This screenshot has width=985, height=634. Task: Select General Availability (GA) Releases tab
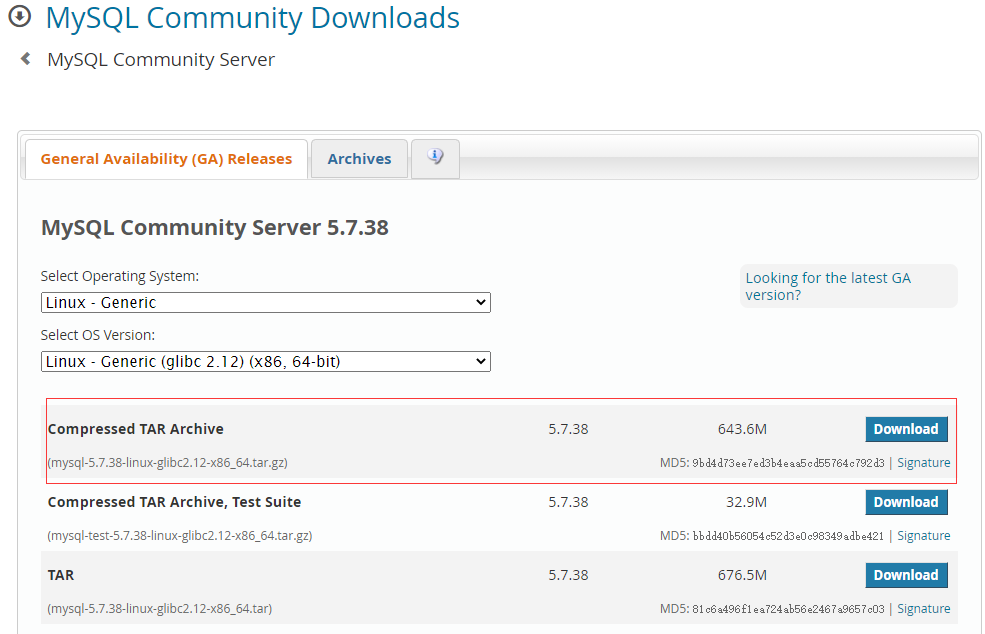166,159
